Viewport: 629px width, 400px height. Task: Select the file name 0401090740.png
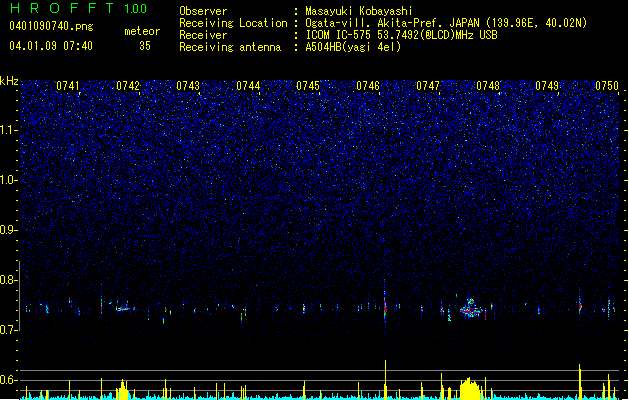click(51, 26)
